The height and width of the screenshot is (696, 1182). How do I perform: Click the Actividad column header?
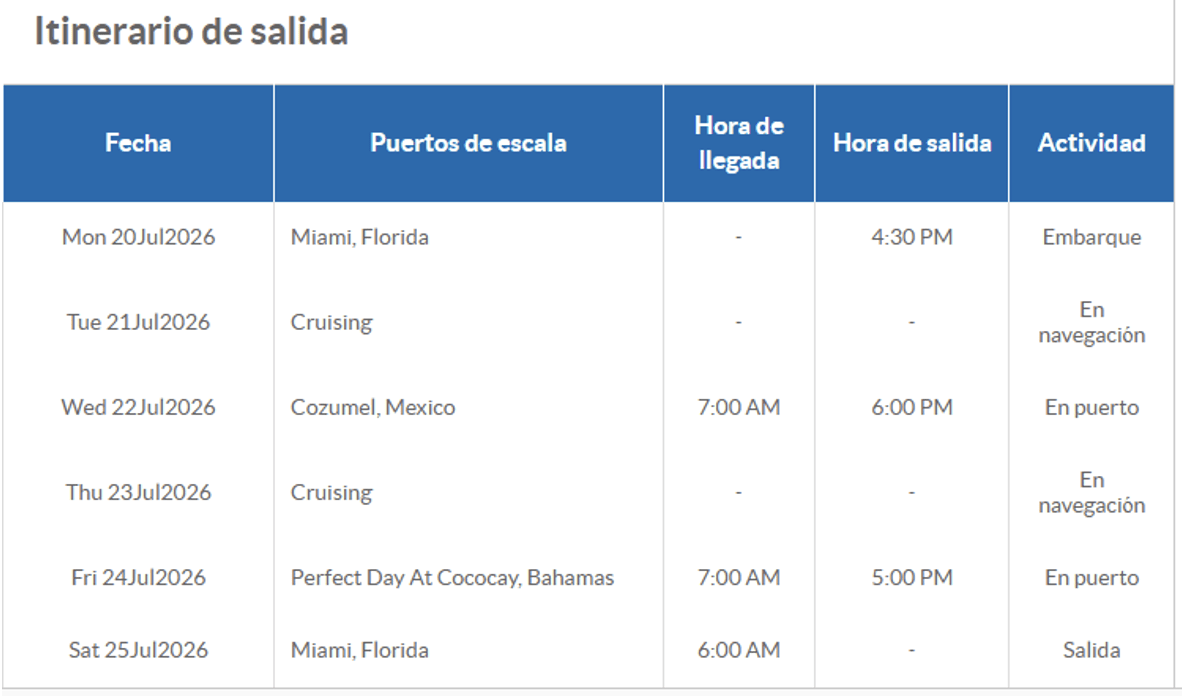(x=1091, y=143)
